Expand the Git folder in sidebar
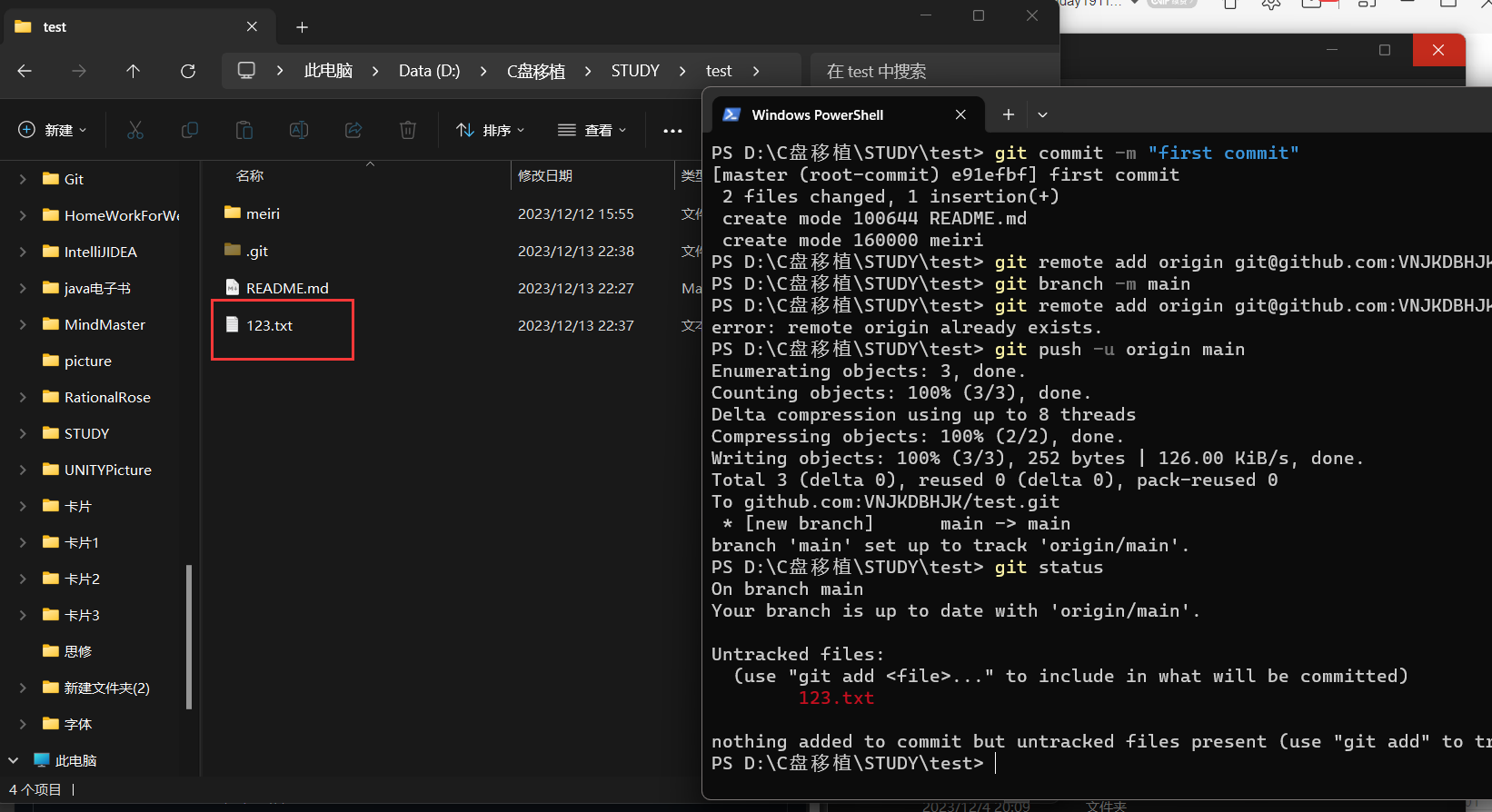This screenshot has width=1492, height=812. tap(23, 179)
